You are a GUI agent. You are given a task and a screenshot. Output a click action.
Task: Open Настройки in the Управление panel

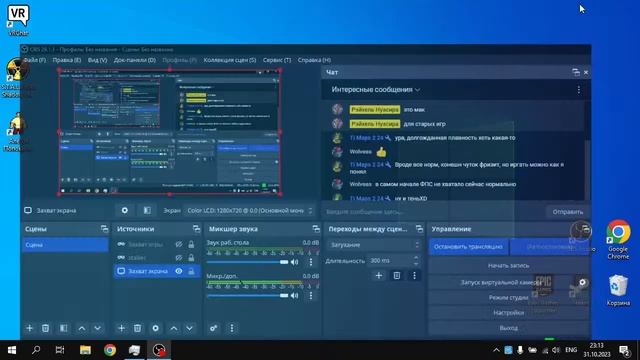coord(508,313)
